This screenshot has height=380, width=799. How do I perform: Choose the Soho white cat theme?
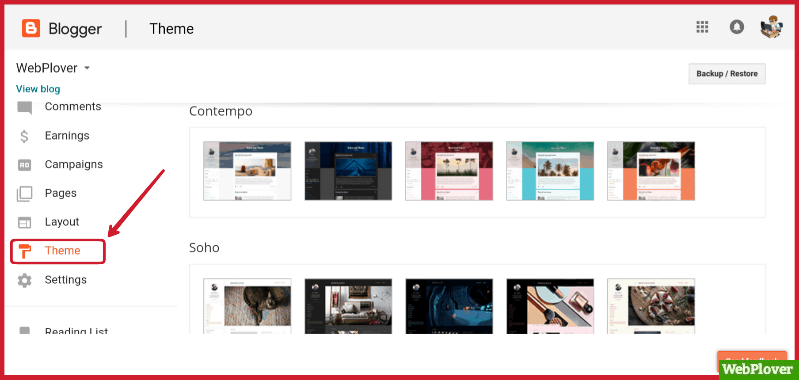pyautogui.click(x=247, y=306)
